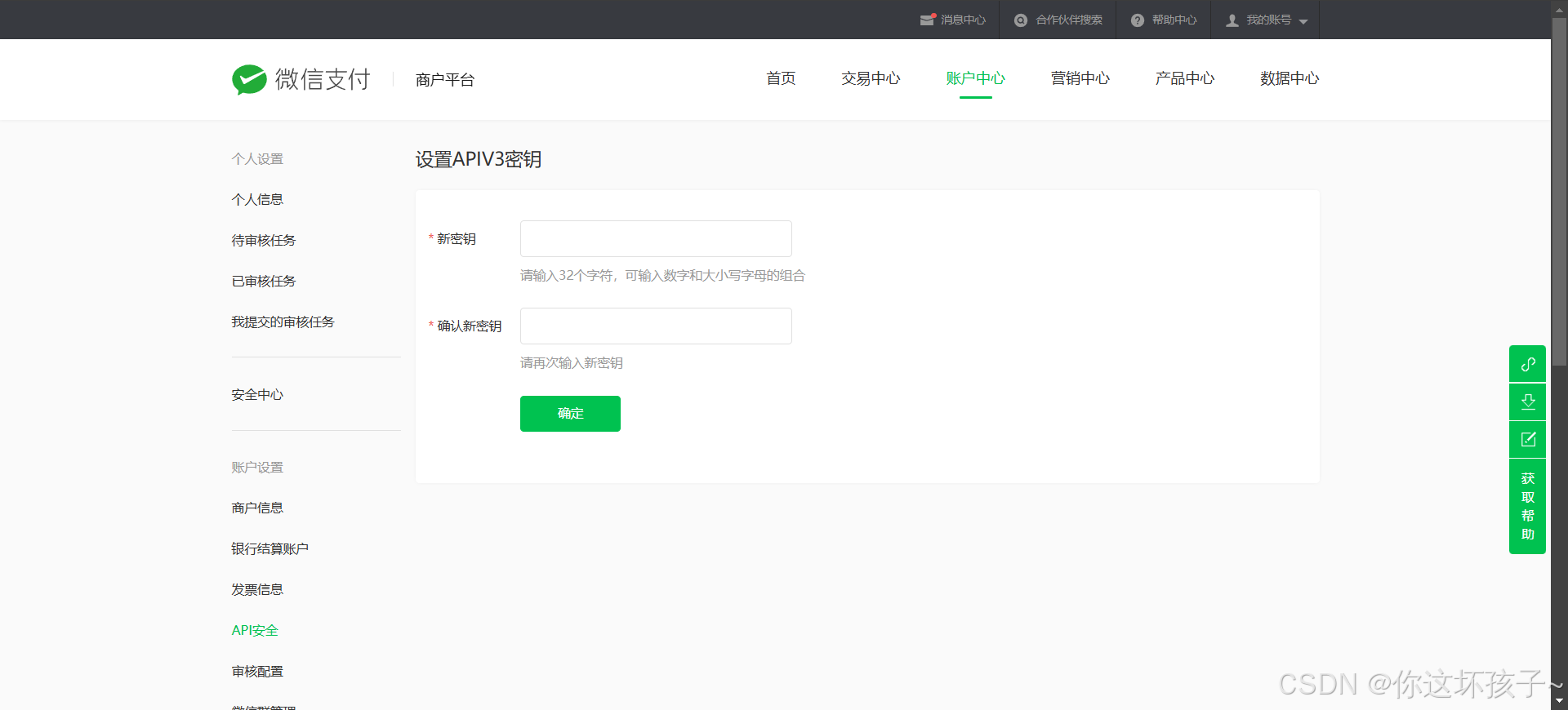The image size is (1568, 710).
Task: Go to 首页 in top navigation
Action: [781, 78]
